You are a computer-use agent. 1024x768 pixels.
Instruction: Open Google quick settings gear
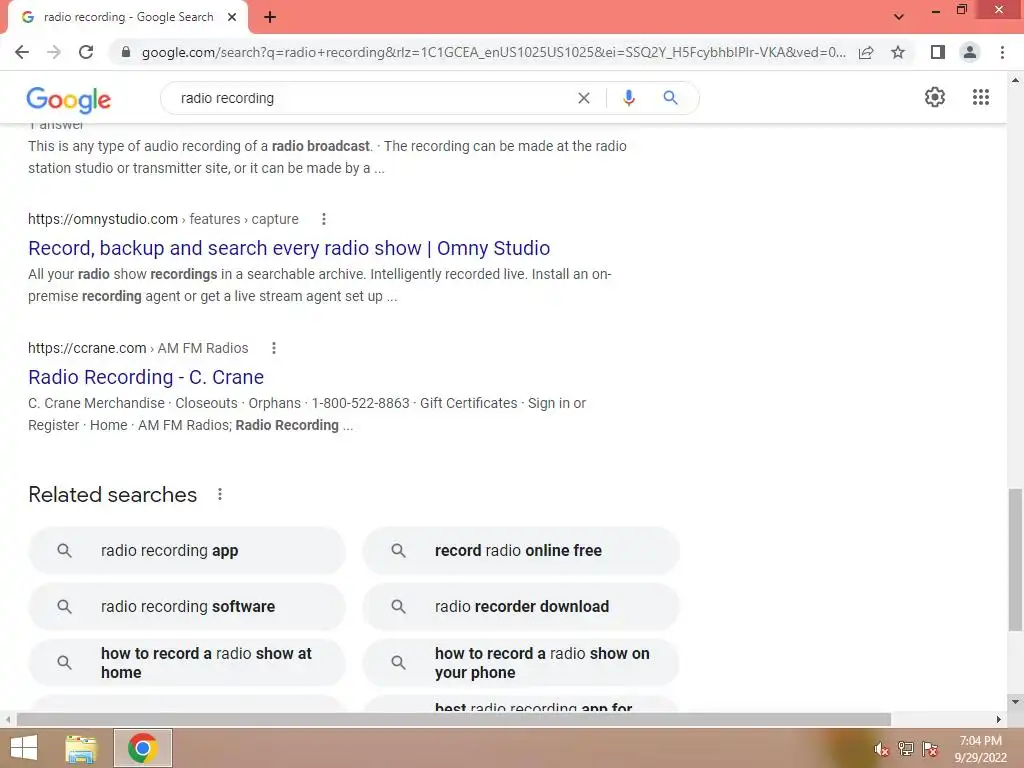pyautogui.click(x=935, y=97)
